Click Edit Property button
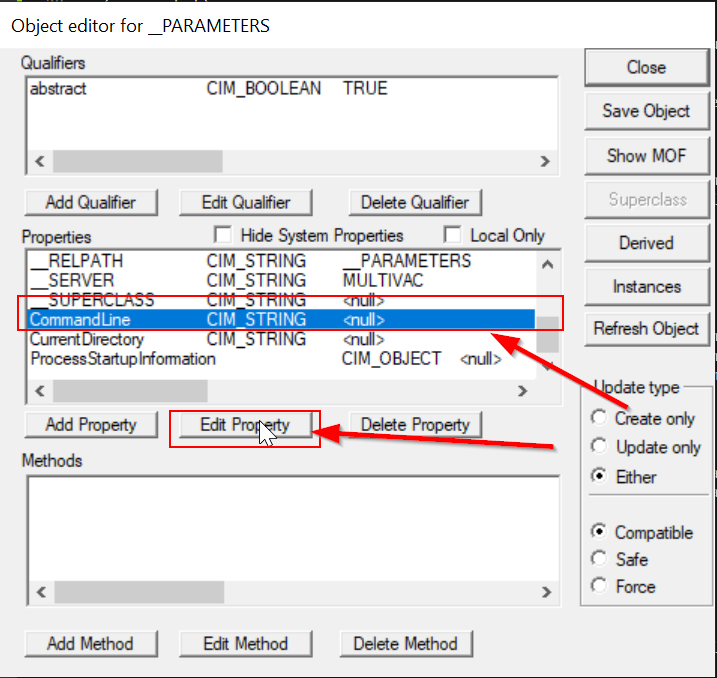The width and height of the screenshot is (717, 678). [245, 425]
